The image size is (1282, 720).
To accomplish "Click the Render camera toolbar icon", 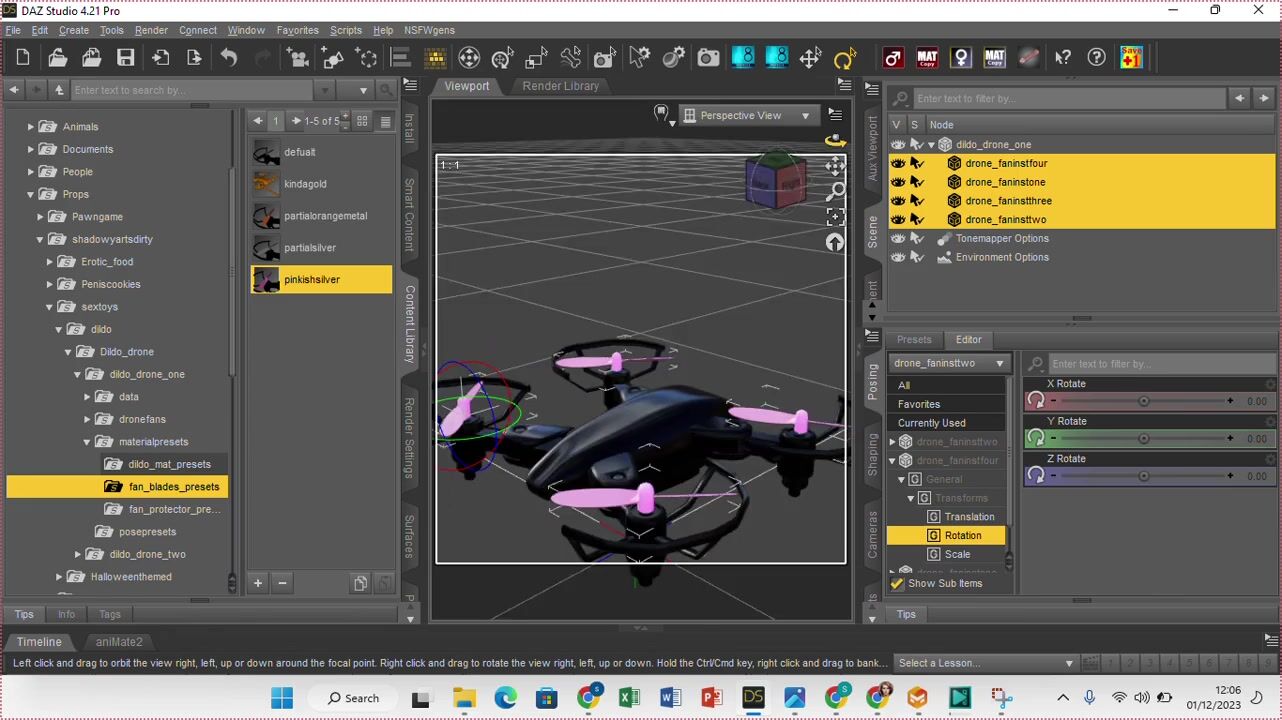I will (708, 58).
